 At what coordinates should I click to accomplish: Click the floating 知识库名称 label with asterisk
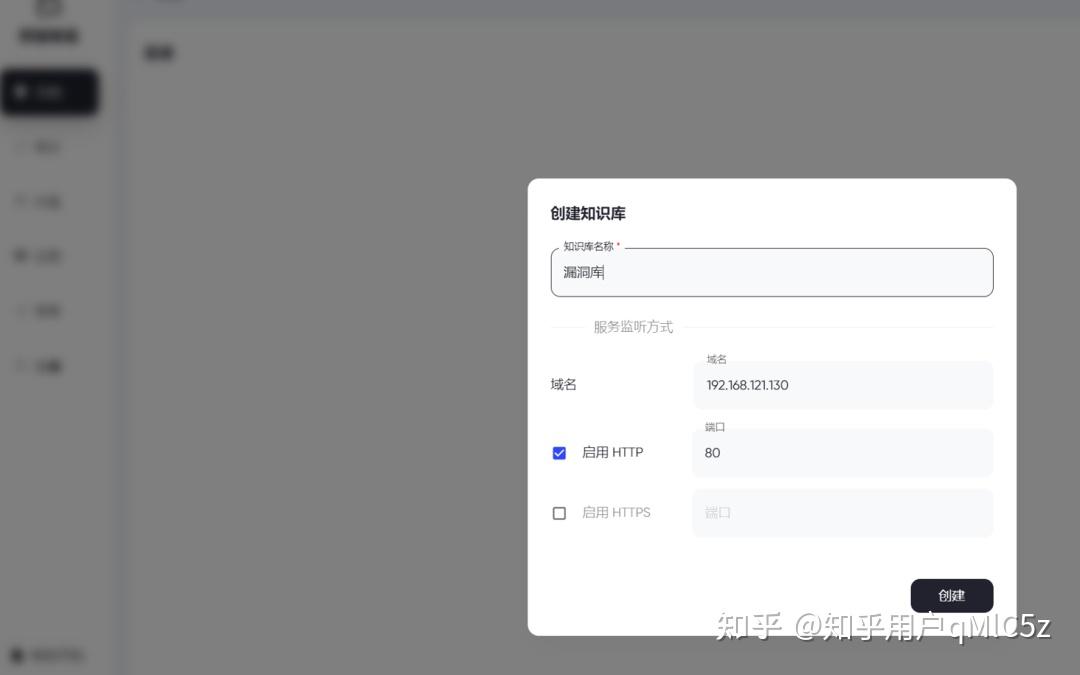point(590,246)
